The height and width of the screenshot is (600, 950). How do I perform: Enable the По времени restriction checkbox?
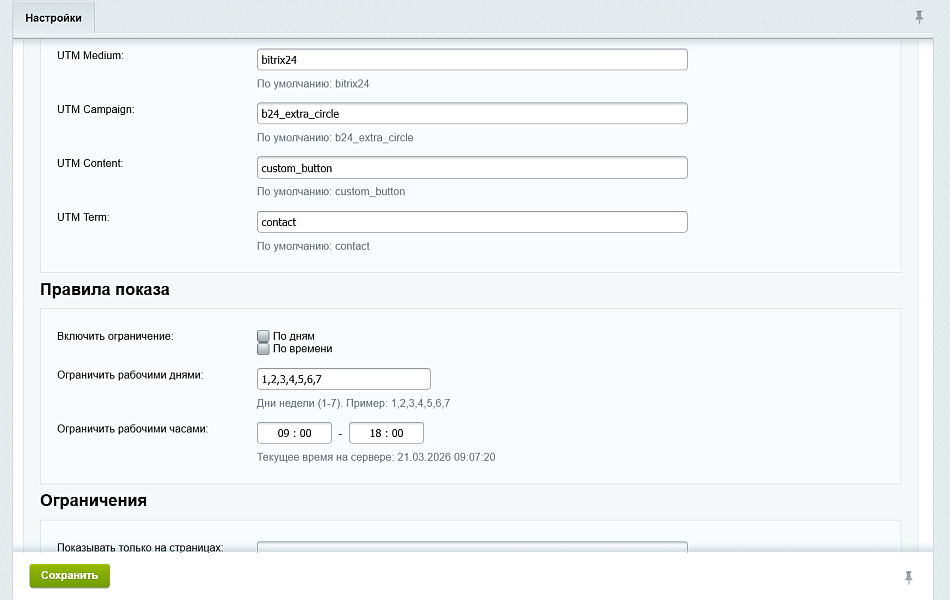263,349
